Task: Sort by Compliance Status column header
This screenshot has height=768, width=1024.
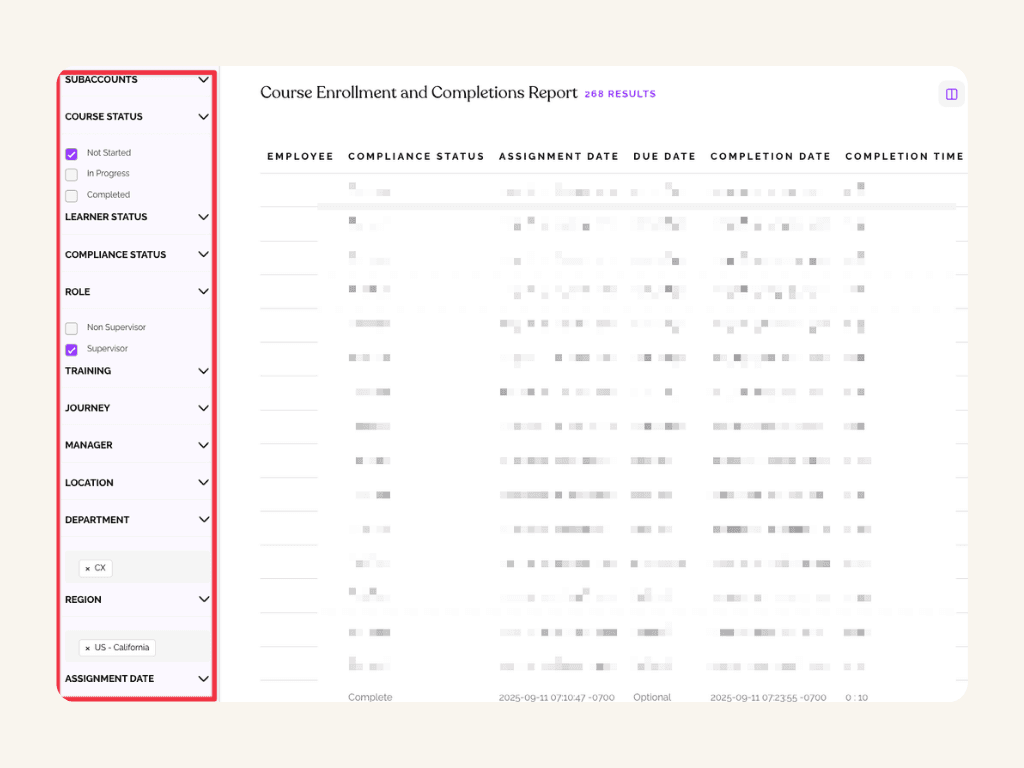Action: tap(416, 157)
